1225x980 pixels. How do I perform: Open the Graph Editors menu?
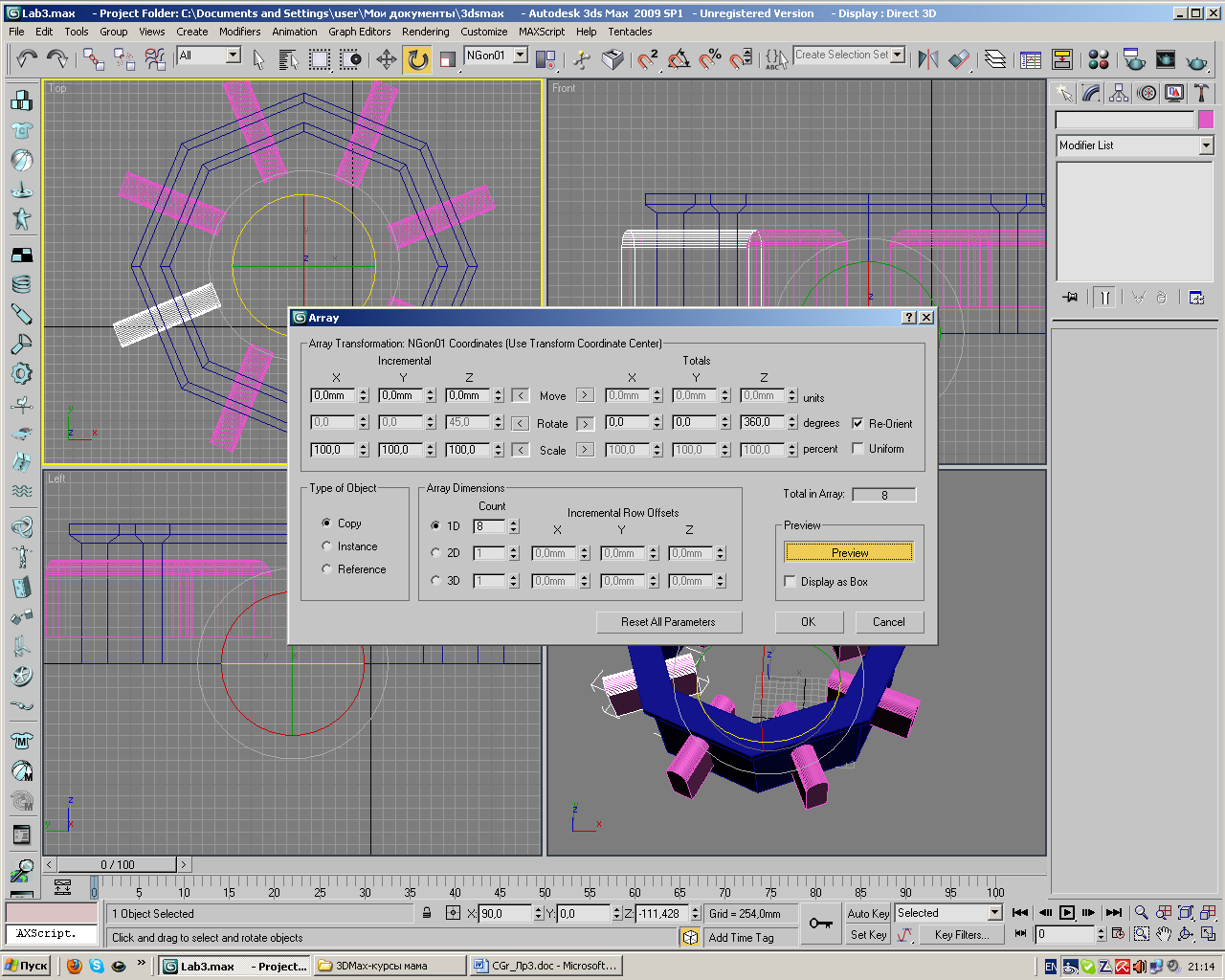(x=360, y=32)
